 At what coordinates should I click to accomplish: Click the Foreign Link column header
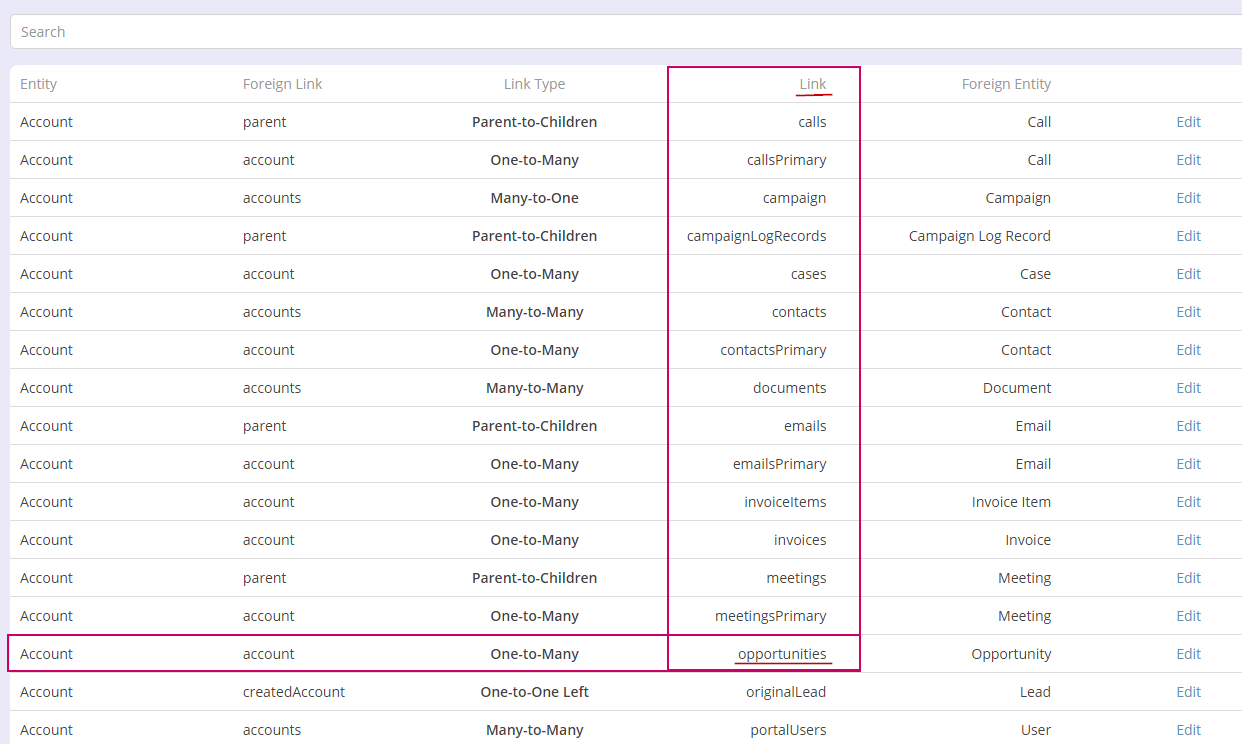[x=282, y=84]
